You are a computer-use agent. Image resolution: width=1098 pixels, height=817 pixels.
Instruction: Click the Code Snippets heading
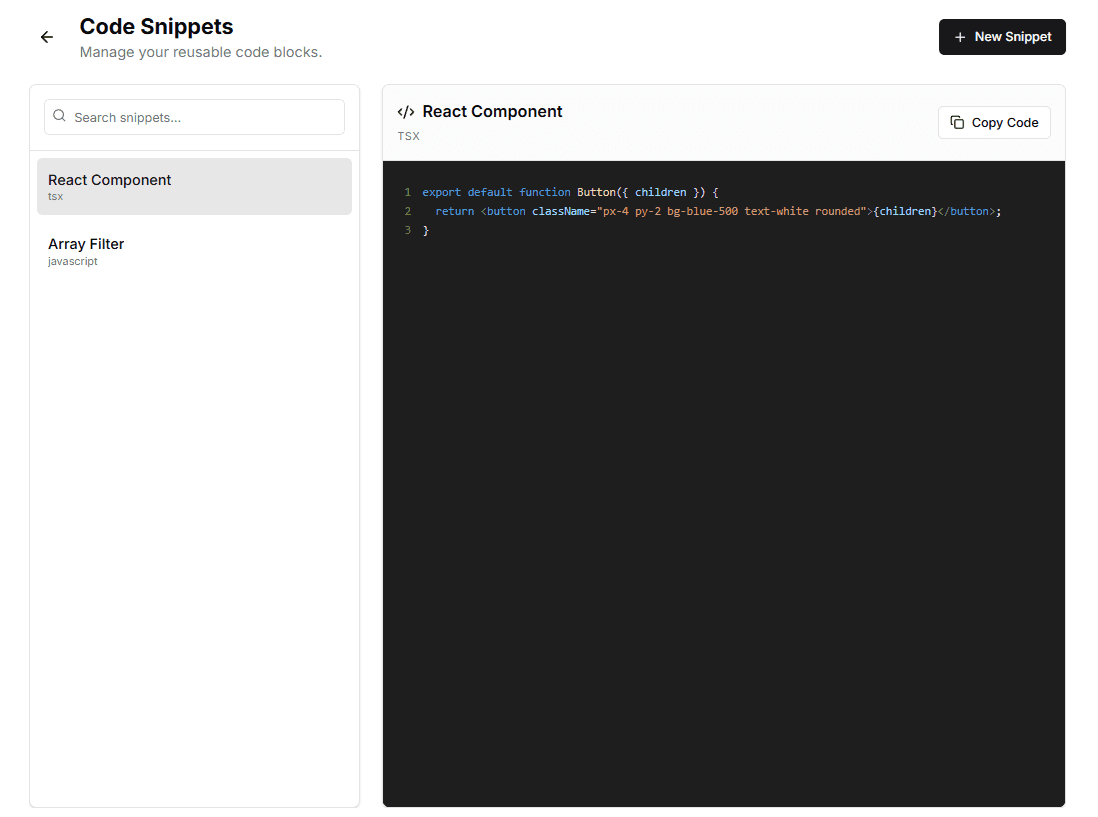[x=156, y=26]
